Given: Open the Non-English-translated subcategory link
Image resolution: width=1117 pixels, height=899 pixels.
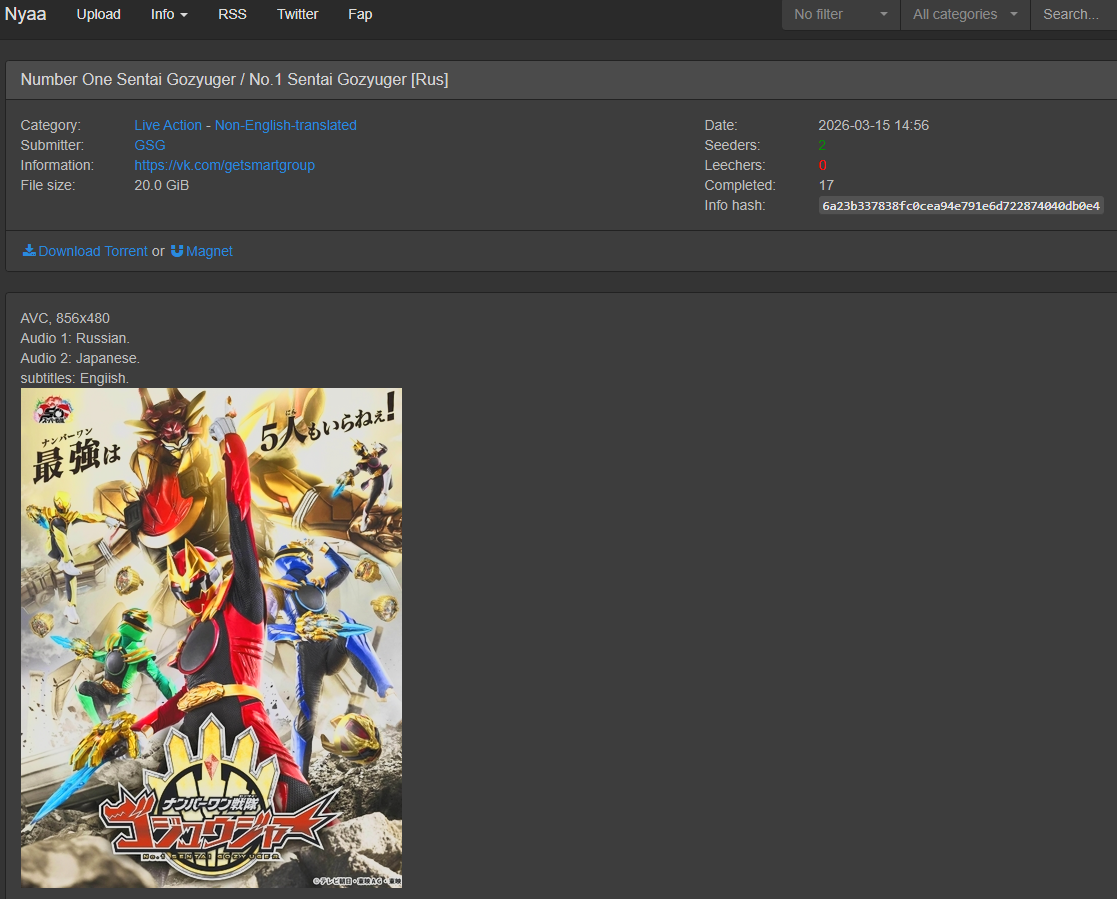Looking at the screenshot, I should pyautogui.click(x=286, y=125).
